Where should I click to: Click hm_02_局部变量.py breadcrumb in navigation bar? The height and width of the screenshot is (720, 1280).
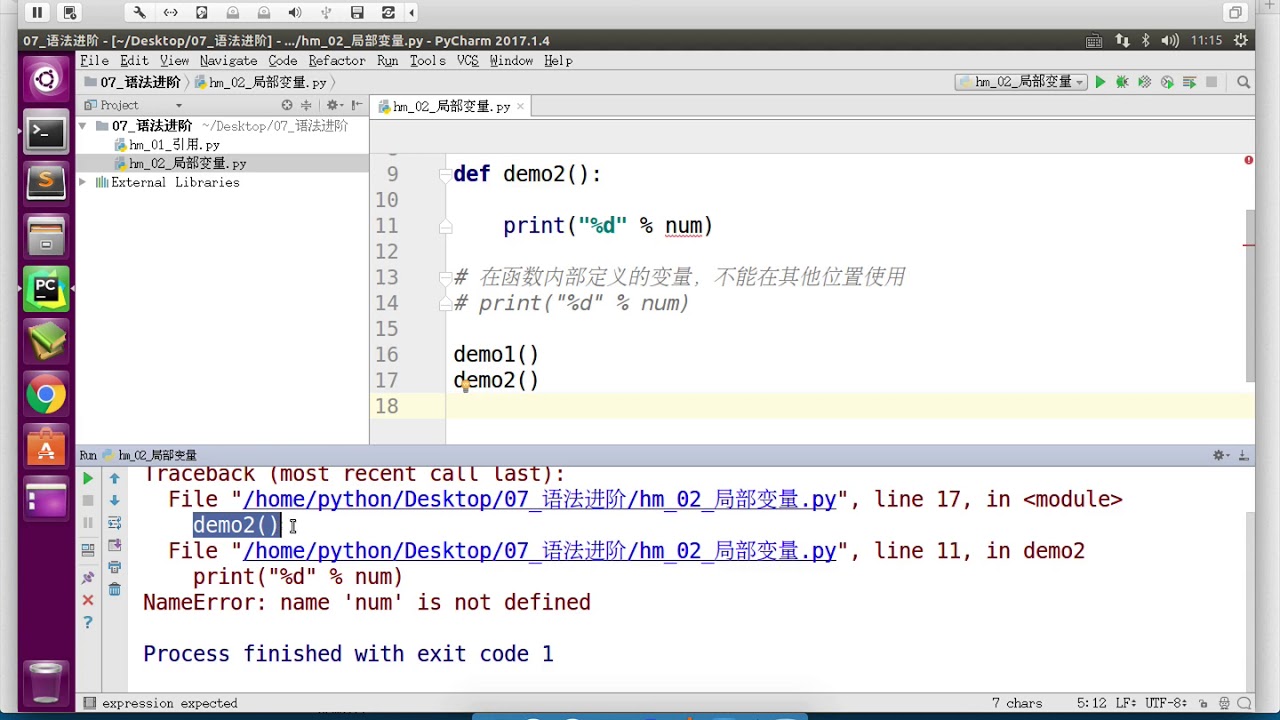[x=261, y=82]
